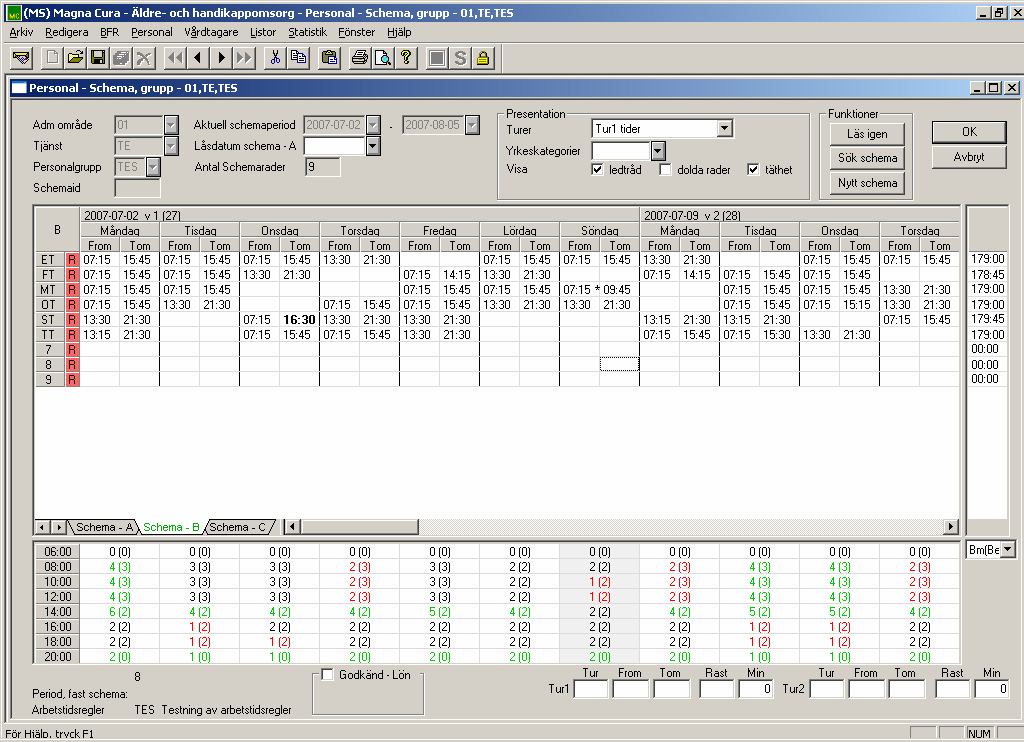Click the Open folder toolbar icon
The image size is (1024, 742).
click(x=75, y=58)
